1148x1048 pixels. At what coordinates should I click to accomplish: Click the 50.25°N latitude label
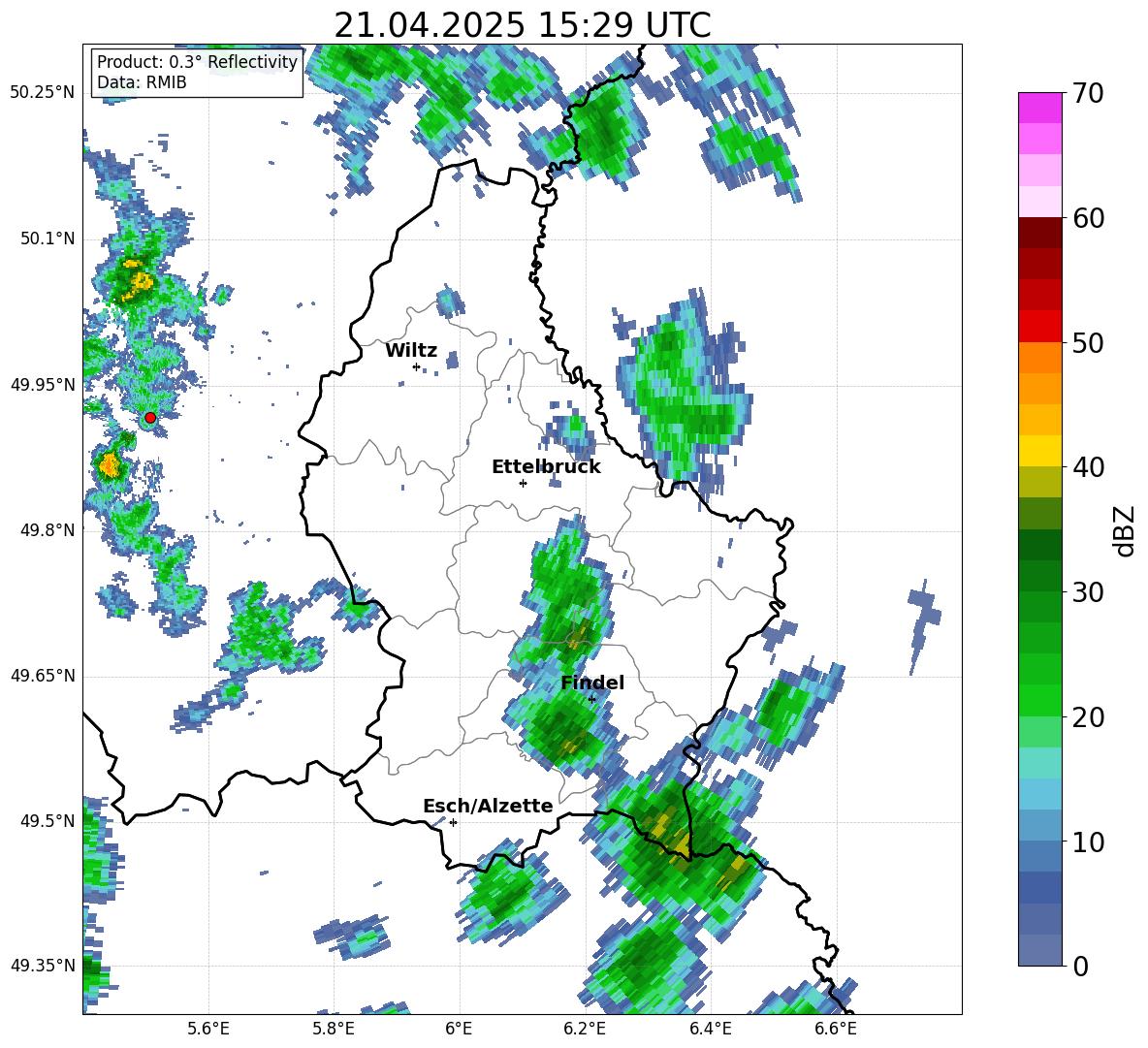click(x=43, y=93)
